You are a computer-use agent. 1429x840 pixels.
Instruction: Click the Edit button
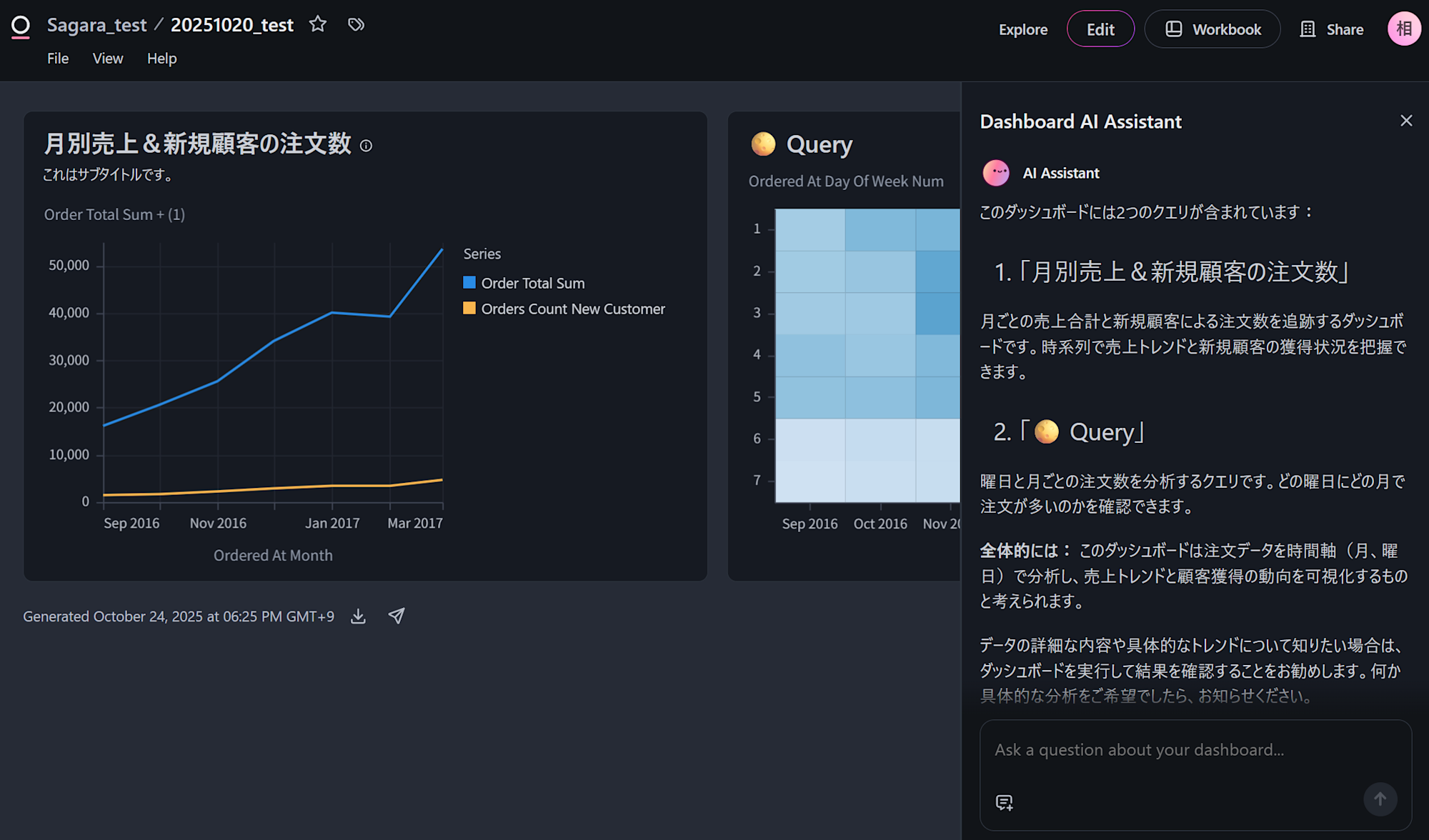1100,29
